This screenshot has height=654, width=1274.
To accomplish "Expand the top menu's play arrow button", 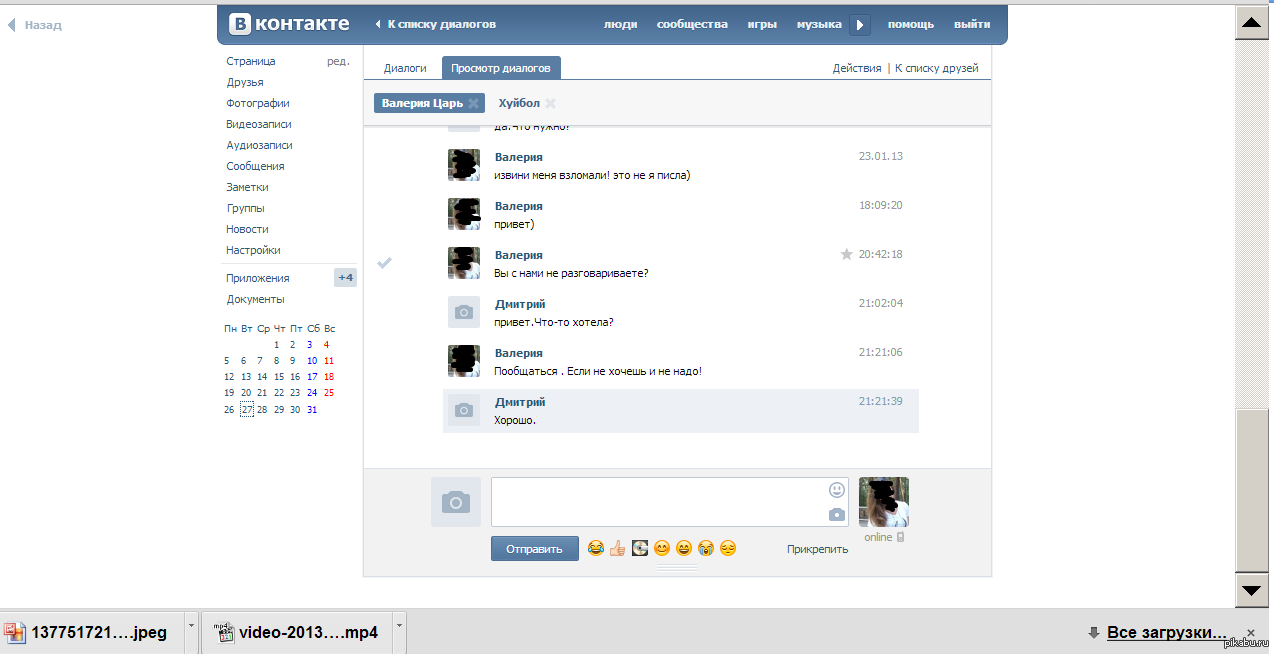I will 860,25.
